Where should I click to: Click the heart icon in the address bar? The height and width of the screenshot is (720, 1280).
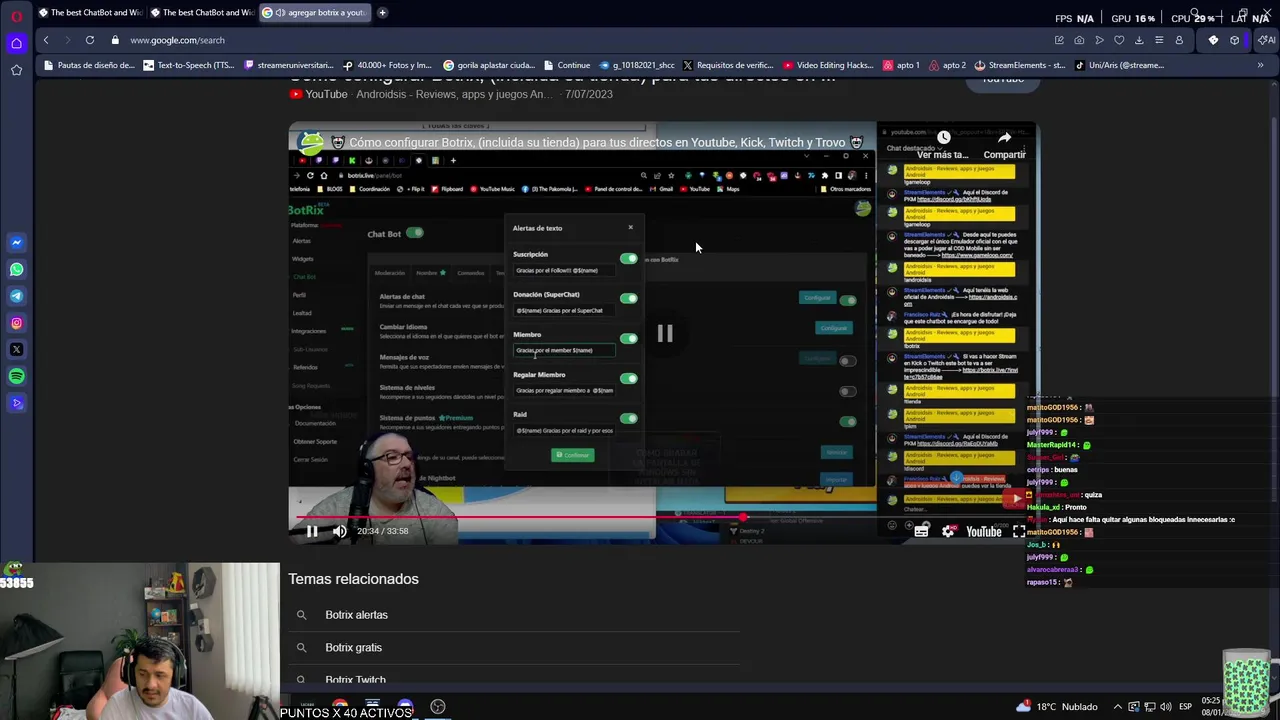[x=1119, y=40]
